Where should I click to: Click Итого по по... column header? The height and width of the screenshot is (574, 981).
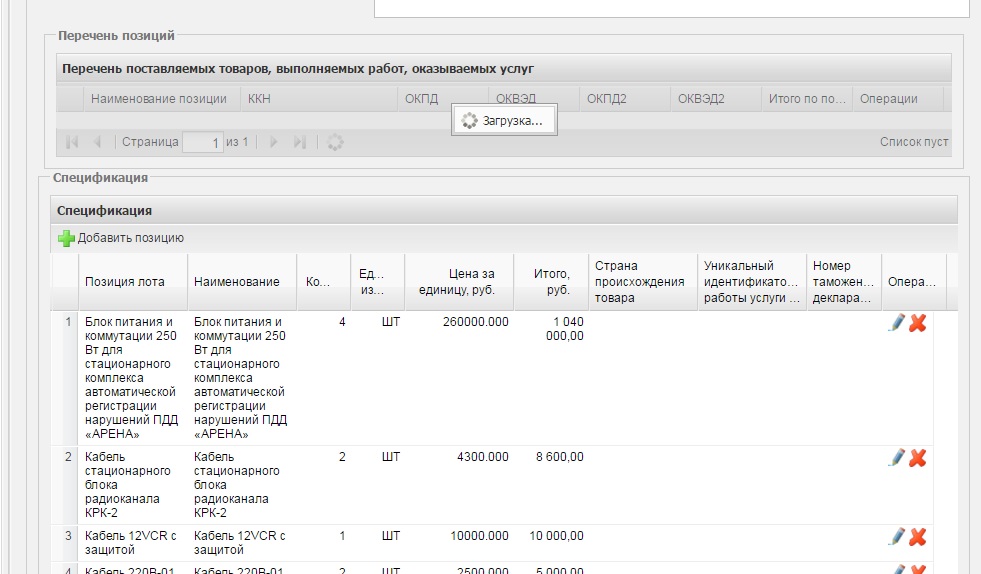(x=807, y=99)
